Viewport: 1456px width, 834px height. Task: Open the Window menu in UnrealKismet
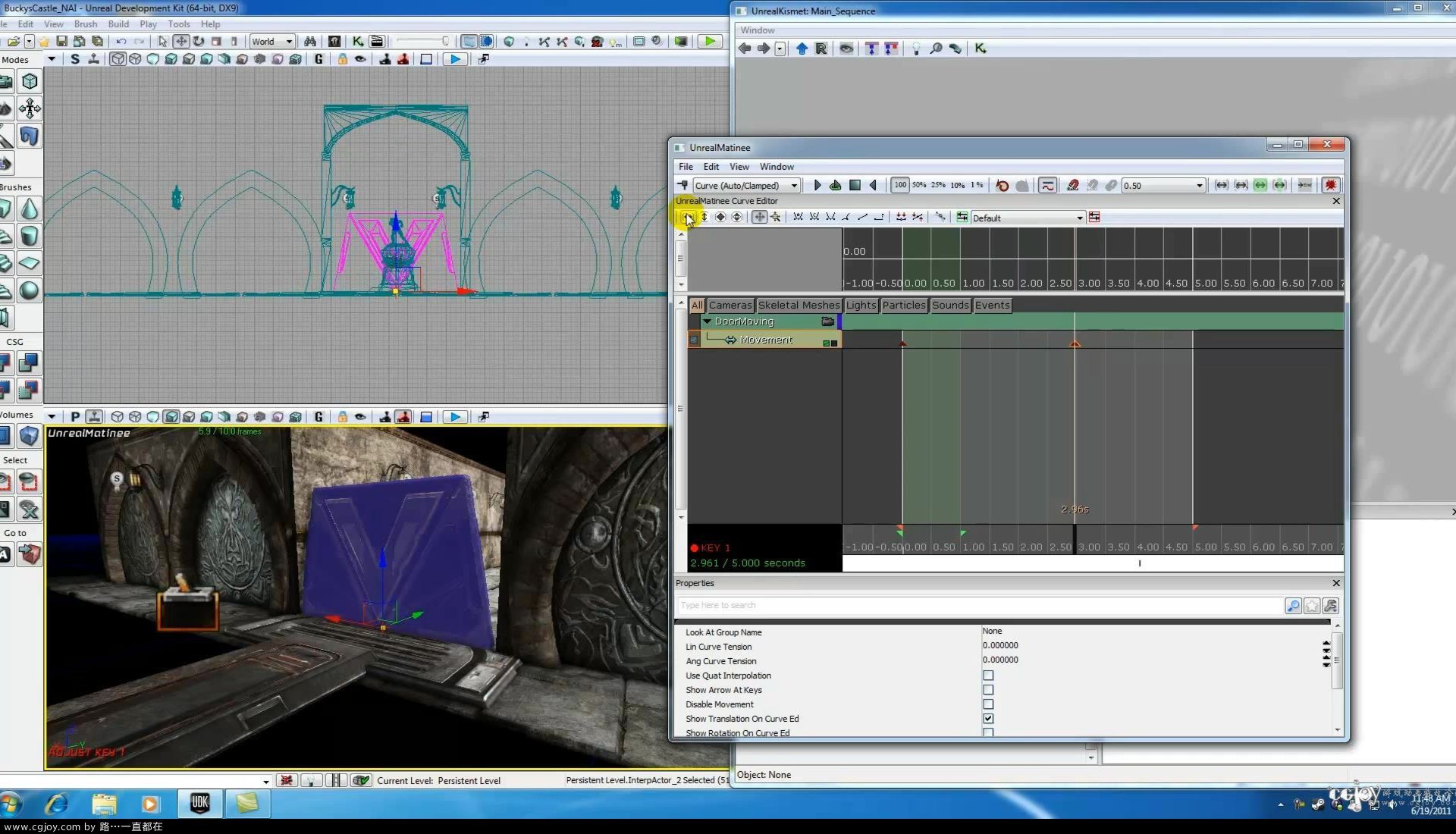pyautogui.click(x=756, y=29)
